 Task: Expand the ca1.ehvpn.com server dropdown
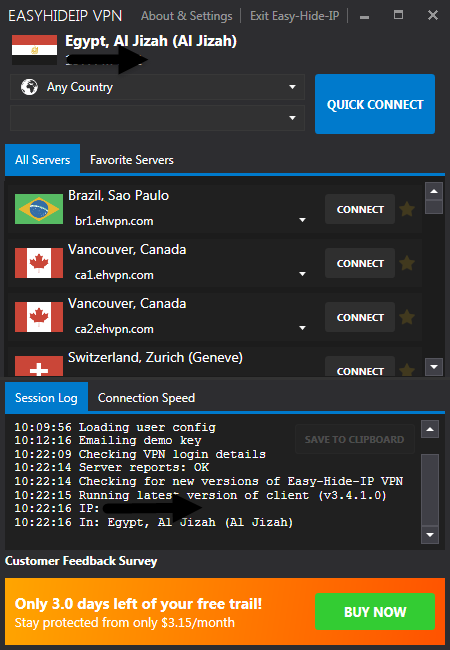click(302, 274)
